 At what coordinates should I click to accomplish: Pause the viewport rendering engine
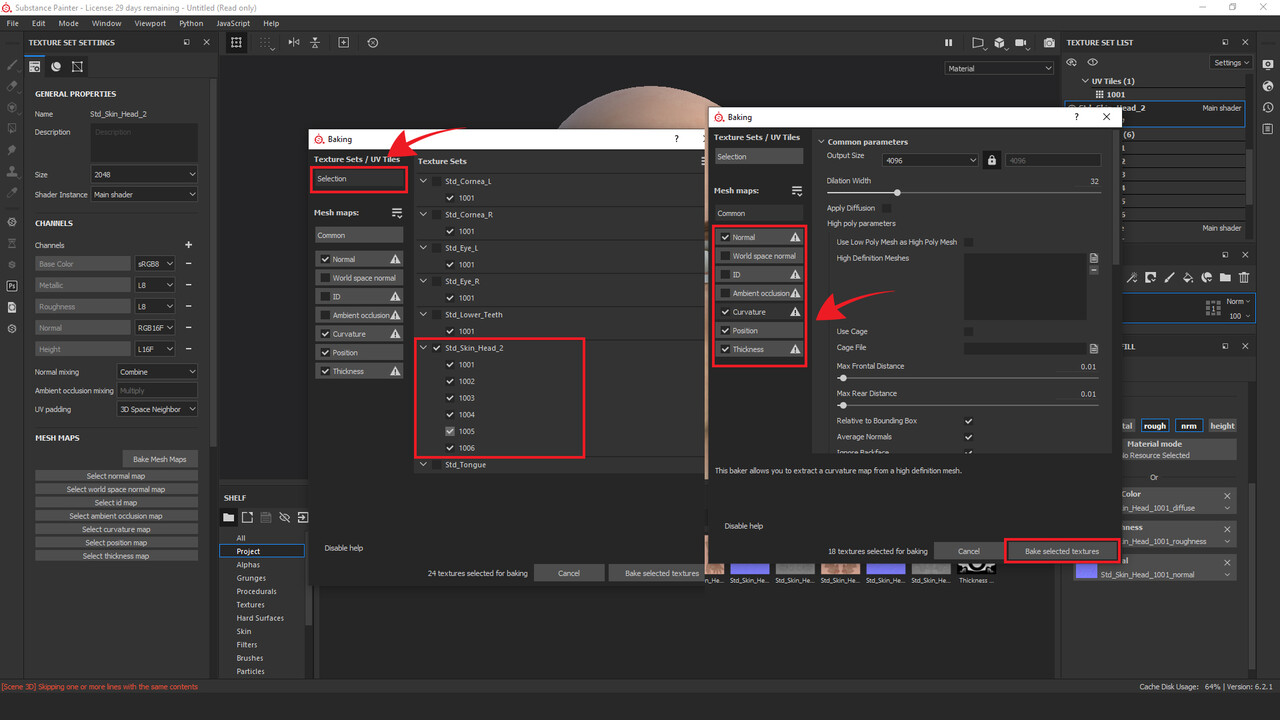pos(949,43)
